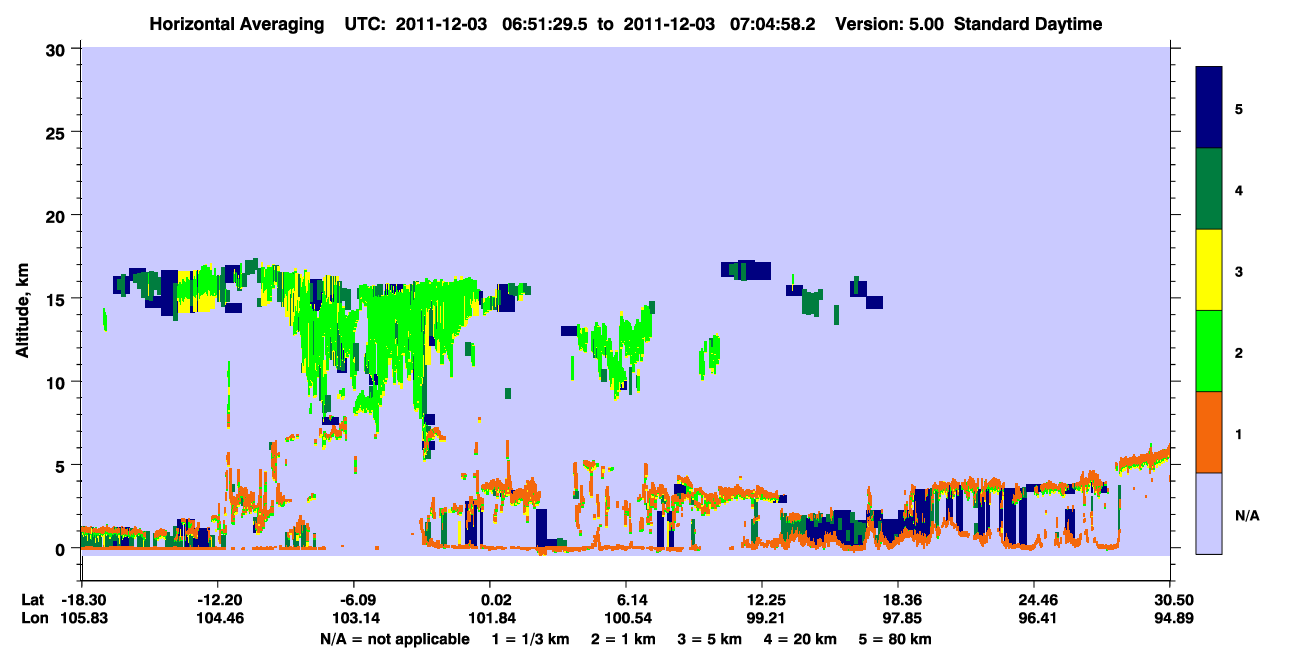Screen dimensions: 1300x667
Task: Click colorbar label '2'
Action: point(1239,351)
